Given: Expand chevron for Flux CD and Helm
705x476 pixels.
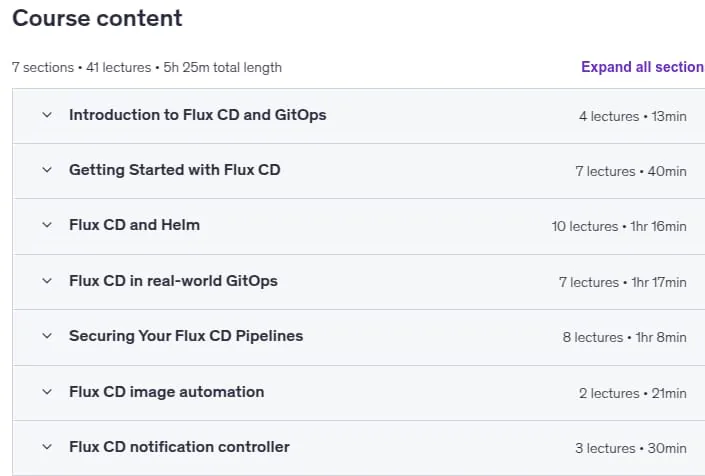Looking at the screenshot, I should [x=47, y=225].
